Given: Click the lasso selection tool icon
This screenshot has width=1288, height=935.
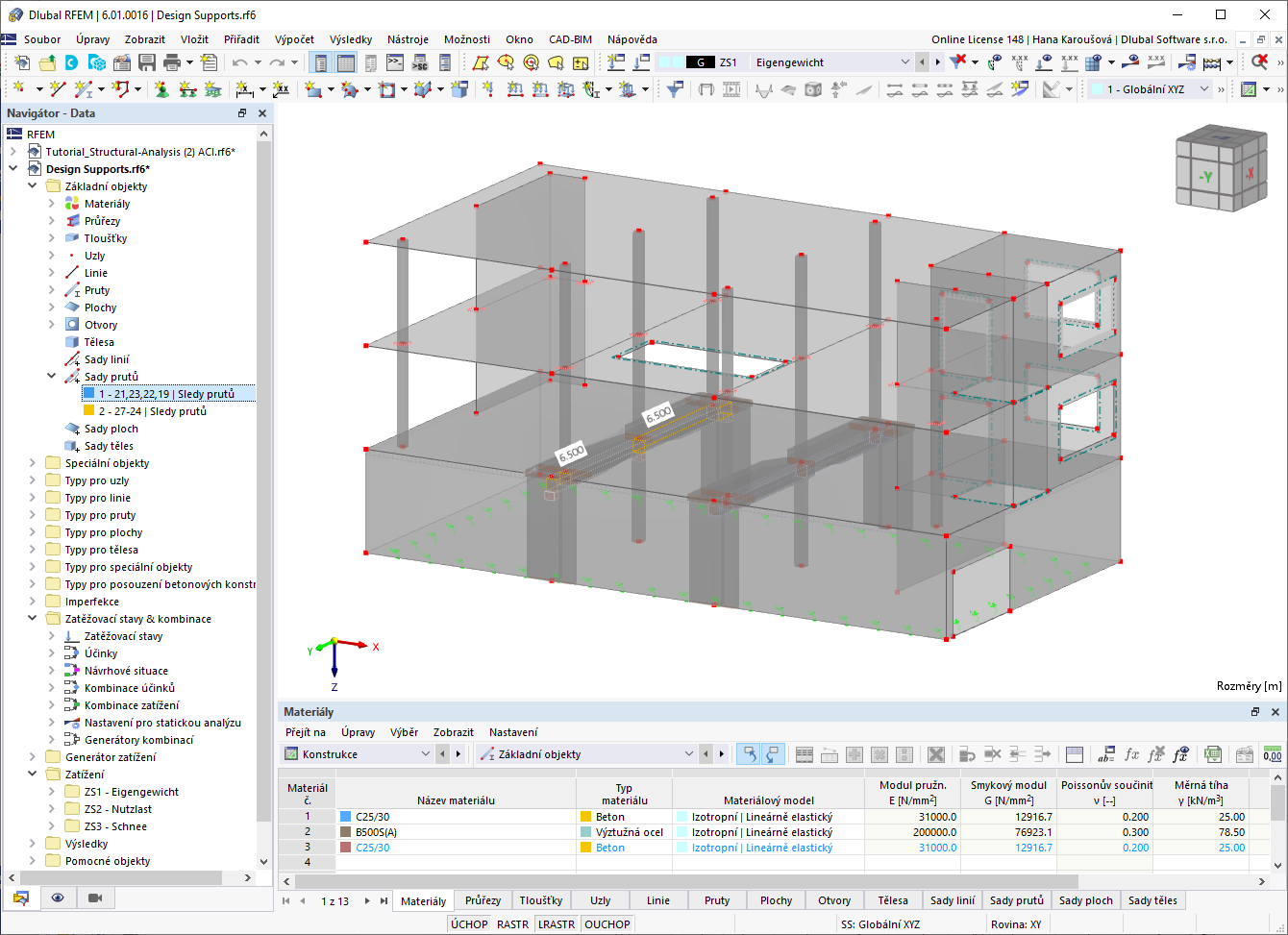Looking at the screenshot, I should (x=556, y=62).
